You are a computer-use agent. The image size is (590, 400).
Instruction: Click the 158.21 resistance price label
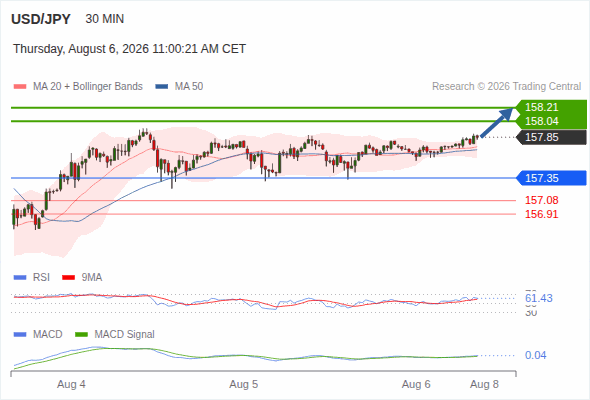[x=541, y=107]
